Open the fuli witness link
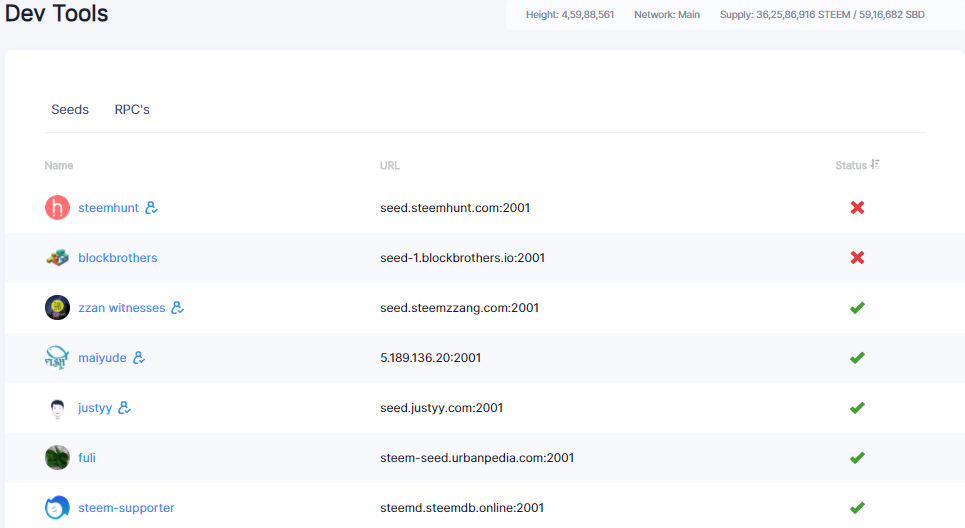965x528 pixels. pos(87,458)
